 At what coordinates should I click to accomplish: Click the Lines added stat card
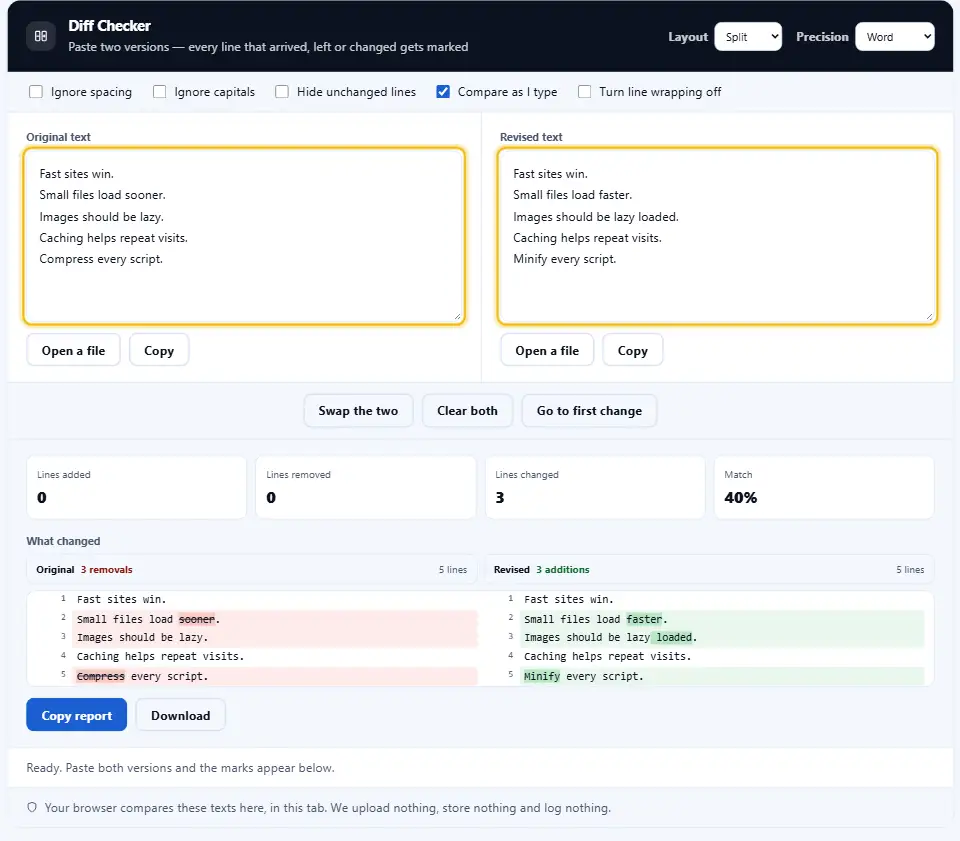[137, 487]
